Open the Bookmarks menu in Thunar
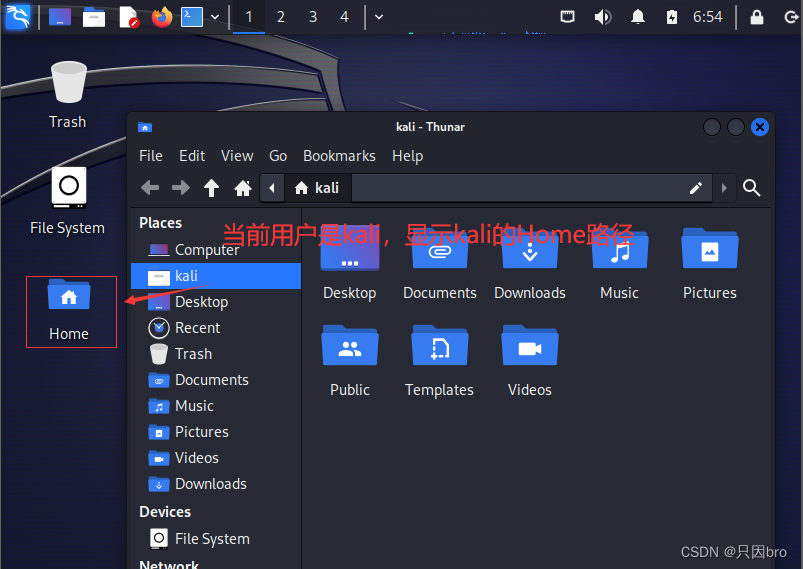Screen dimensions: 803x569 pos(339,156)
